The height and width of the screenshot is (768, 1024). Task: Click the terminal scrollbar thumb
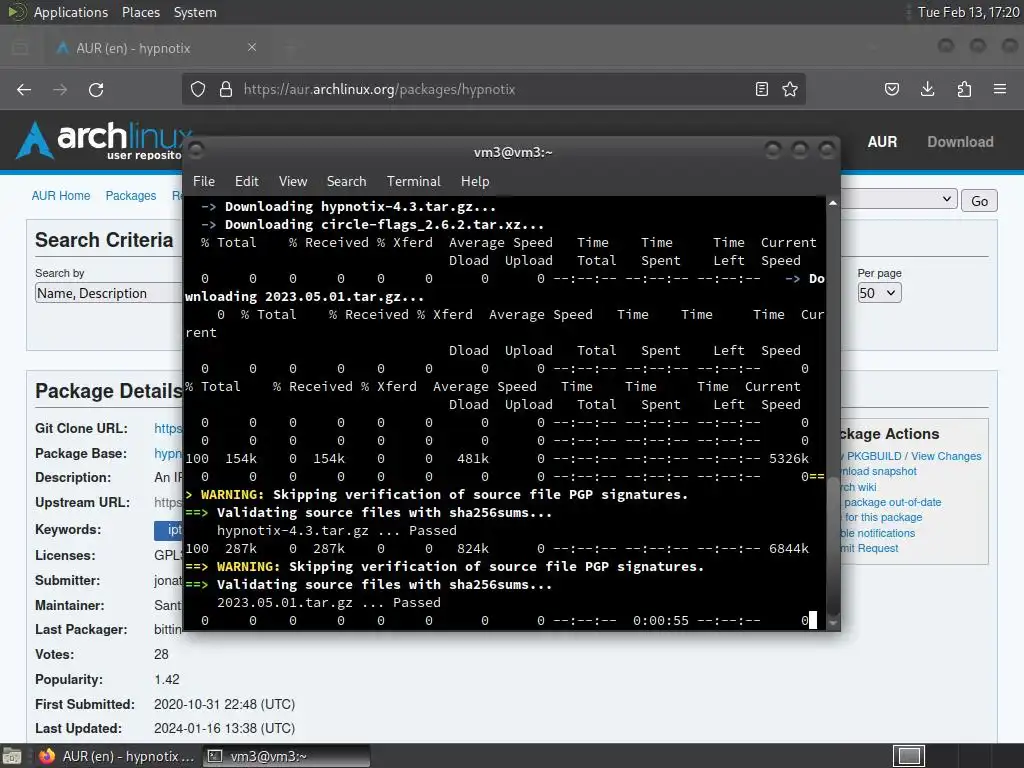coord(833,545)
